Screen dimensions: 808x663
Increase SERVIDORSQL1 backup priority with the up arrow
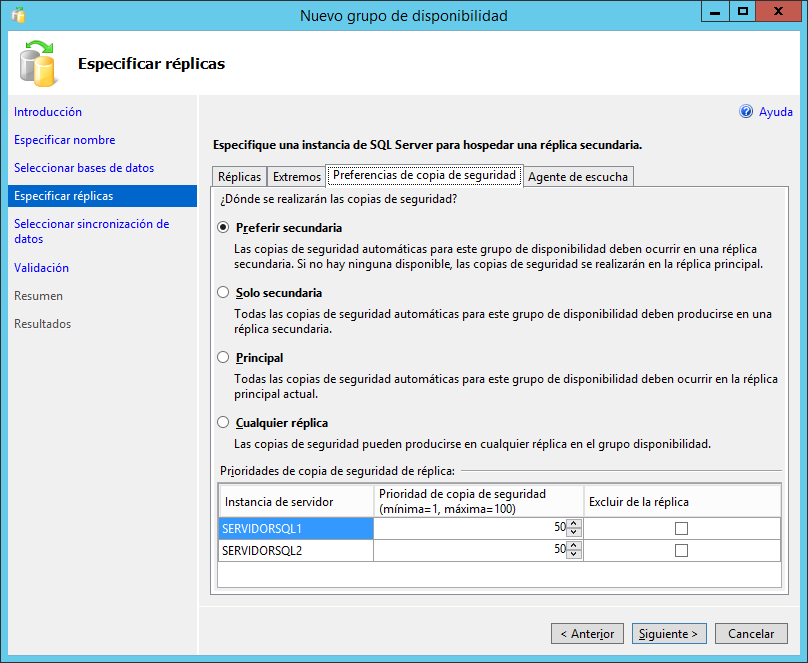pyautogui.click(x=574, y=524)
